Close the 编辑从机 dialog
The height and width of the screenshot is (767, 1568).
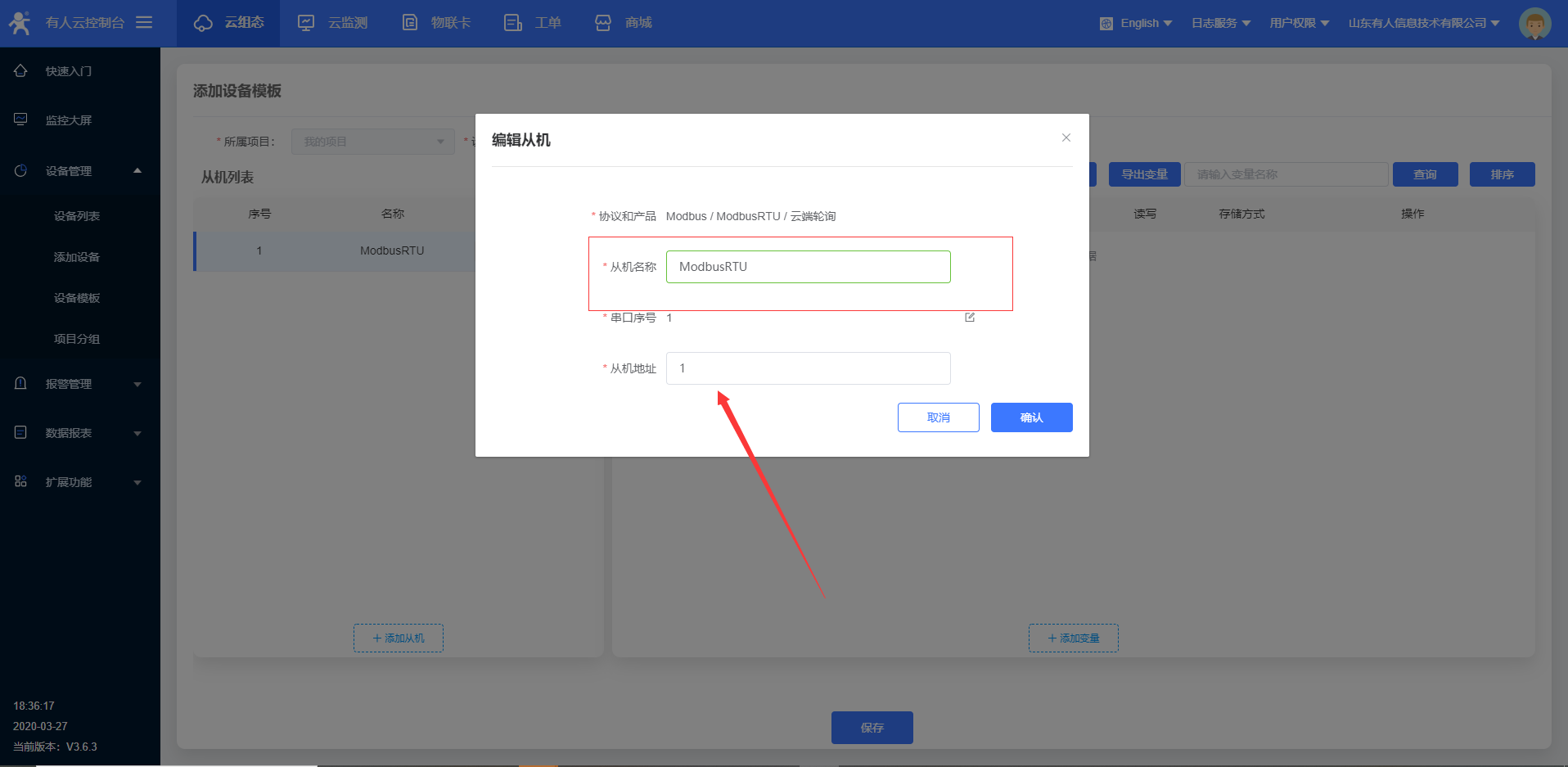pyautogui.click(x=1066, y=138)
